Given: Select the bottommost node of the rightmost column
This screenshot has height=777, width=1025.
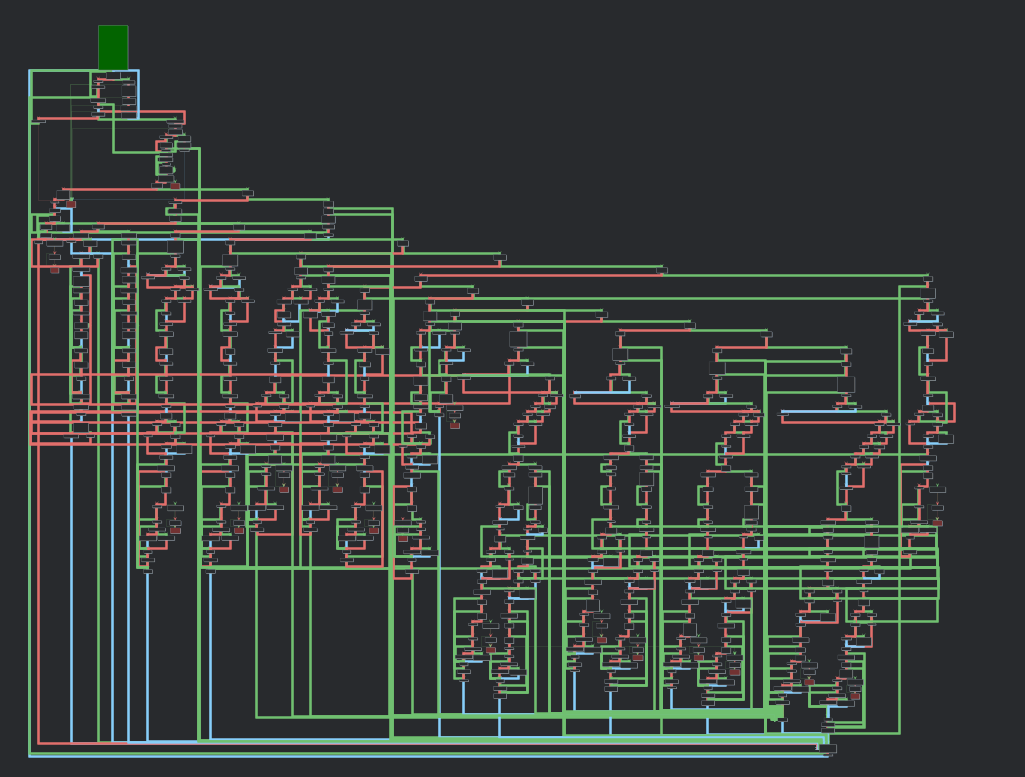Looking at the screenshot, I should (938, 523).
